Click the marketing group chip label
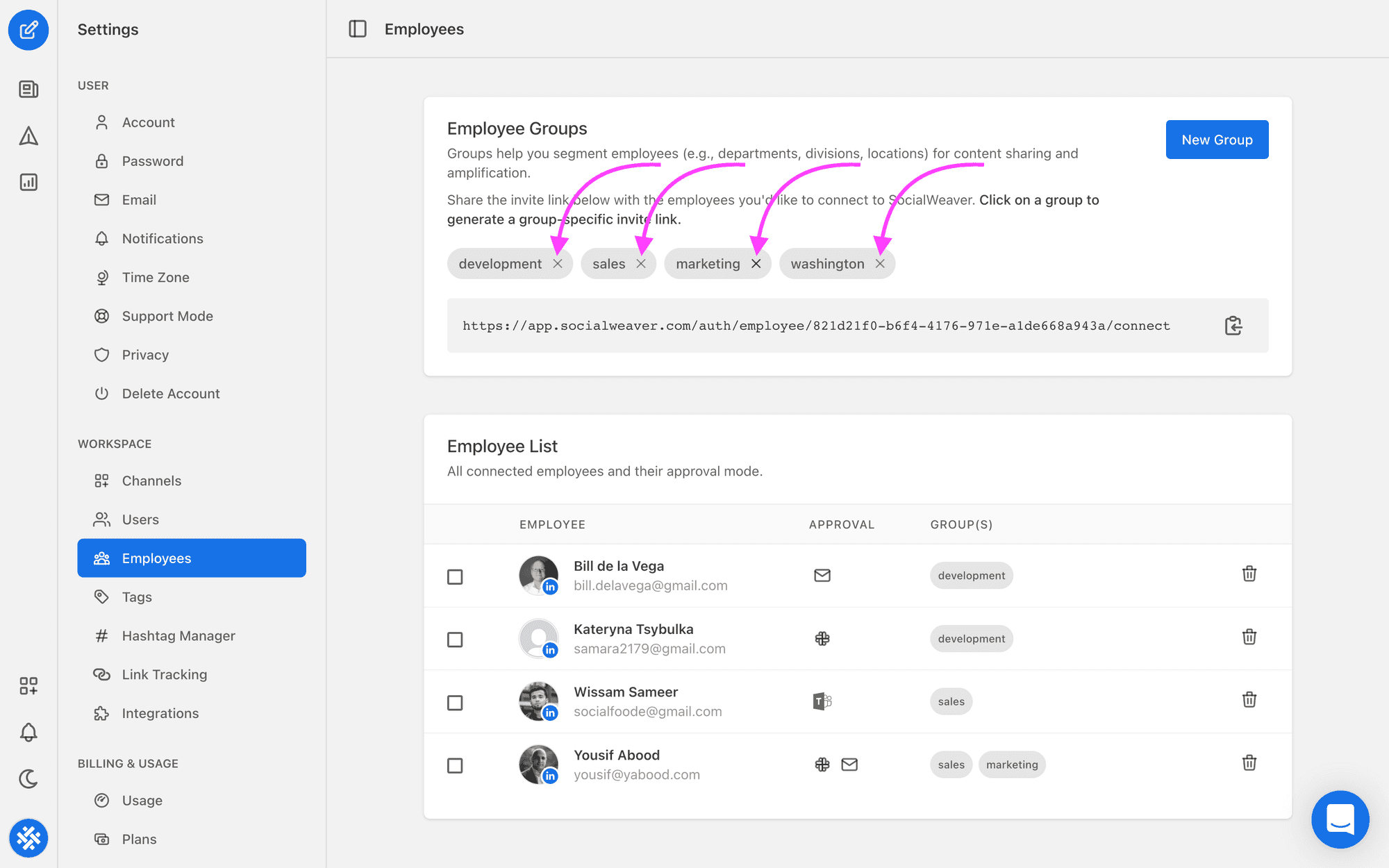The width and height of the screenshot is (1389, 868). [x=708, y=264]
